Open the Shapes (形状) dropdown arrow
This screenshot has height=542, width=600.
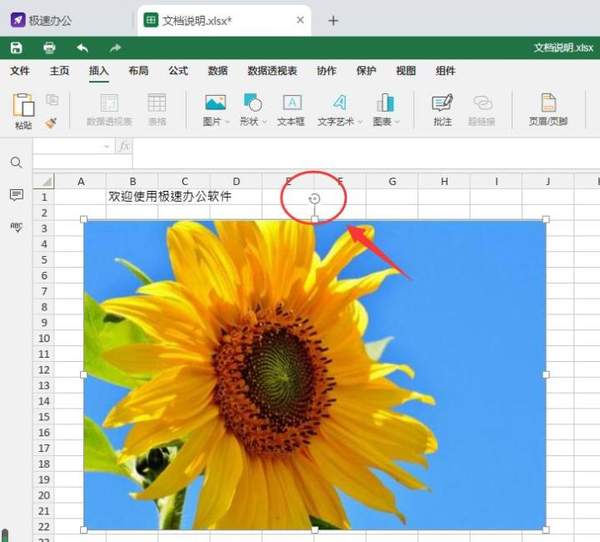click(x=264, y=122)
